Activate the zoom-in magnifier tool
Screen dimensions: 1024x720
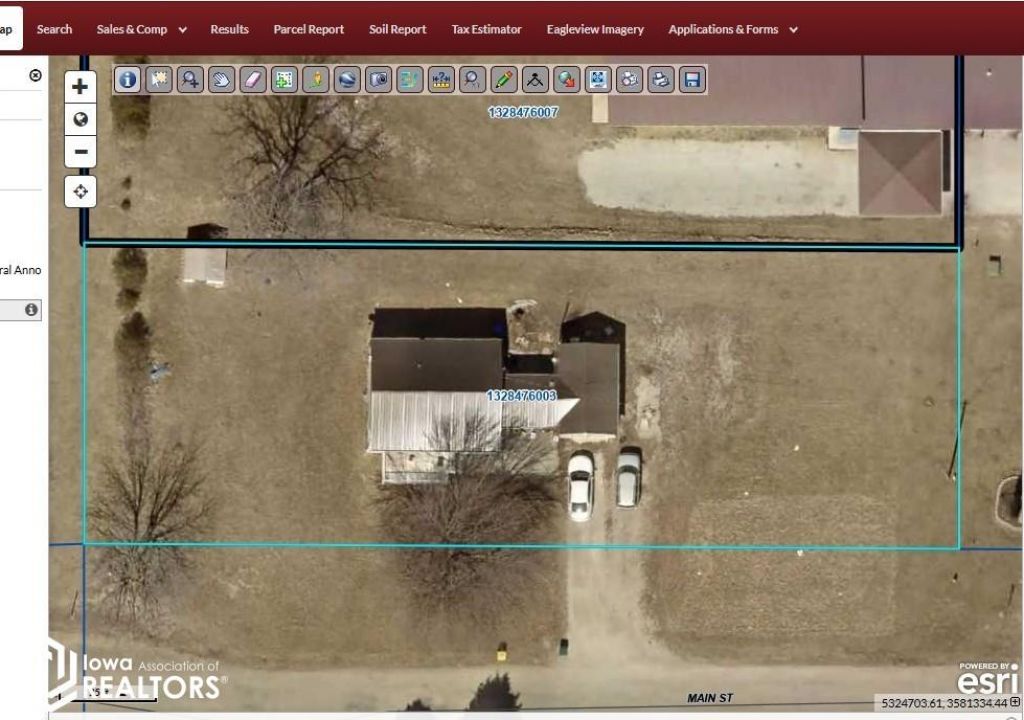190,80
